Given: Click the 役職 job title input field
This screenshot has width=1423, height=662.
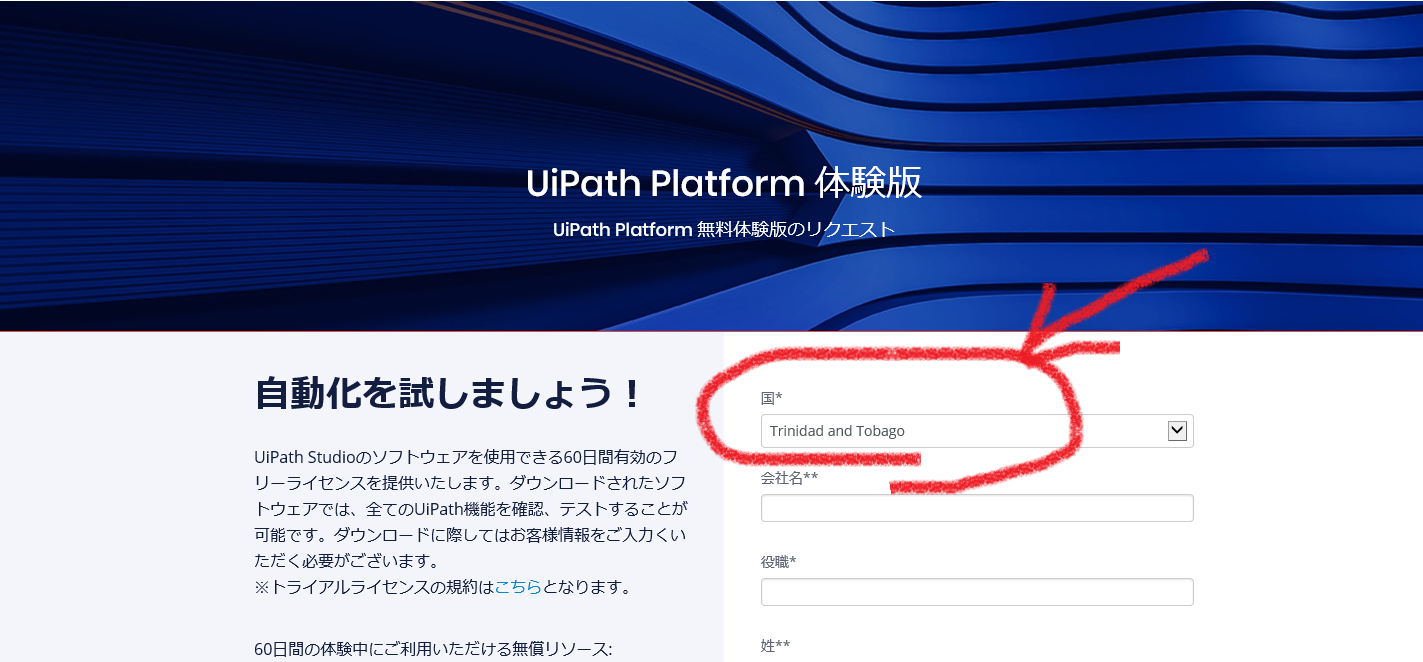Looking at the screenshot, I should pos(977,592).
